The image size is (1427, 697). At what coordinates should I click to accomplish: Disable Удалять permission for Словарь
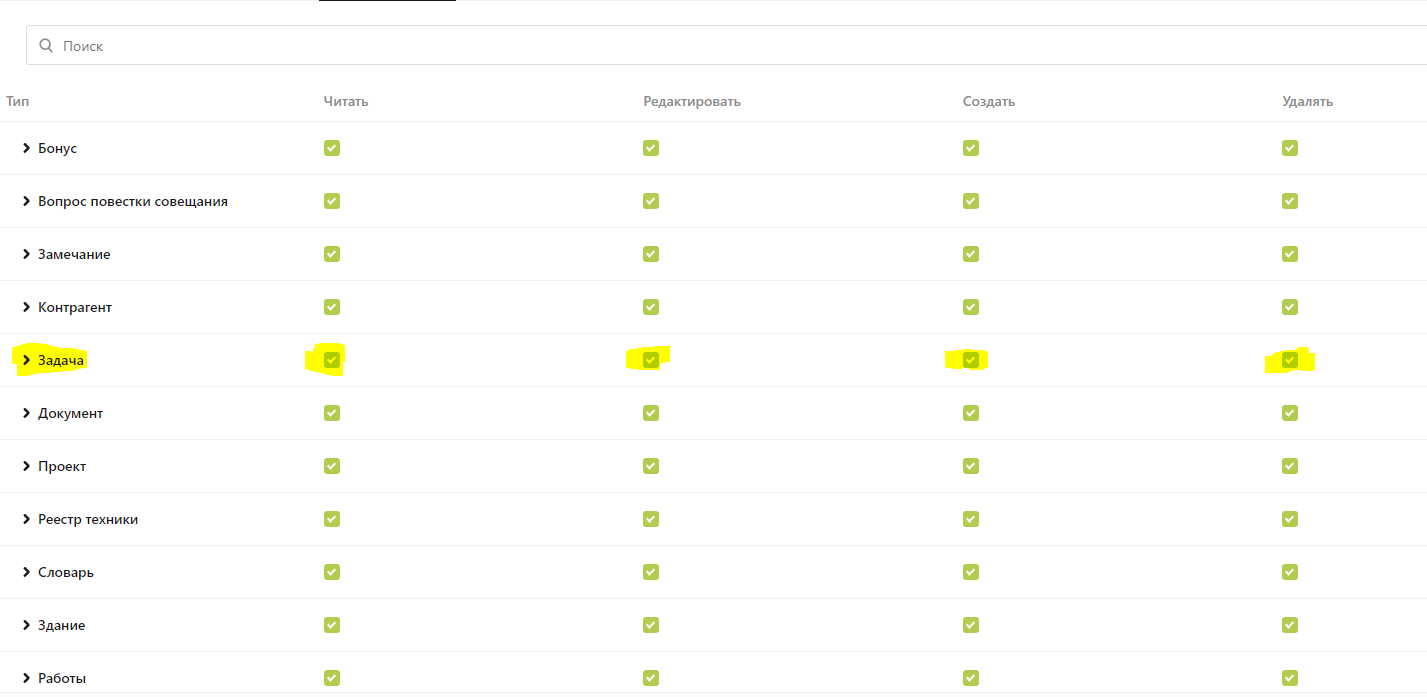tap(1290, 572)
